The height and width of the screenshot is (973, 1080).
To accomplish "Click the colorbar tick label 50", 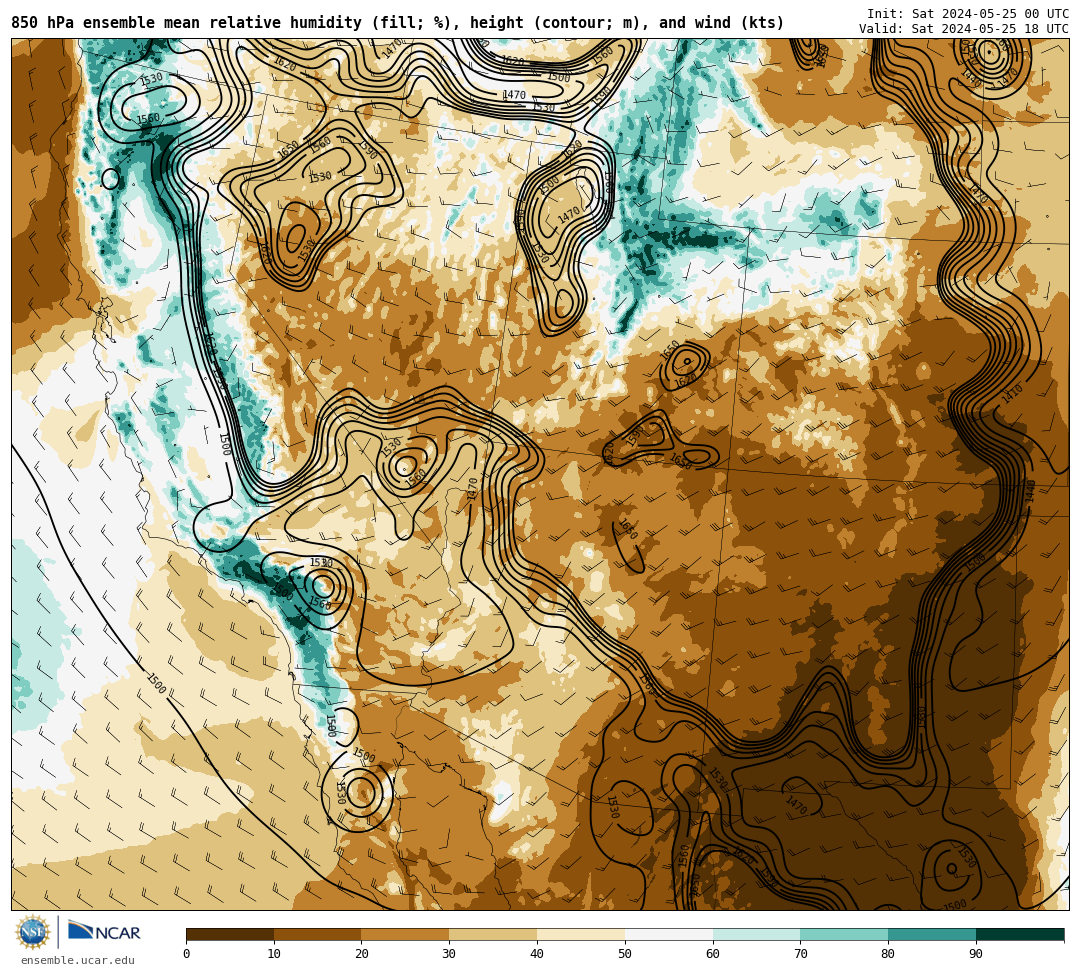I will pyautogui.click(x=625, y=954).
